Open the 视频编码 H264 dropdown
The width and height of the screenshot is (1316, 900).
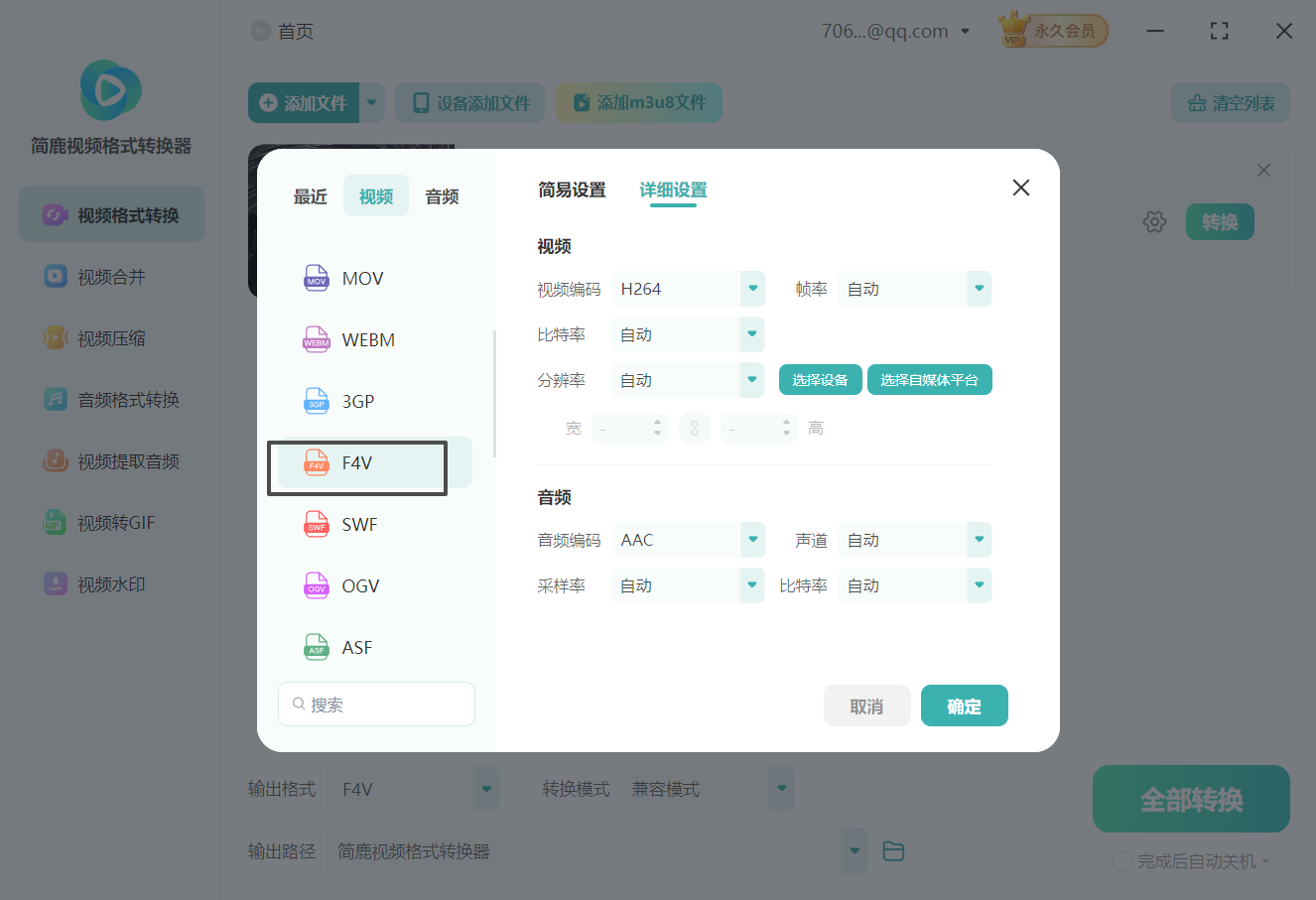(688, 288)
